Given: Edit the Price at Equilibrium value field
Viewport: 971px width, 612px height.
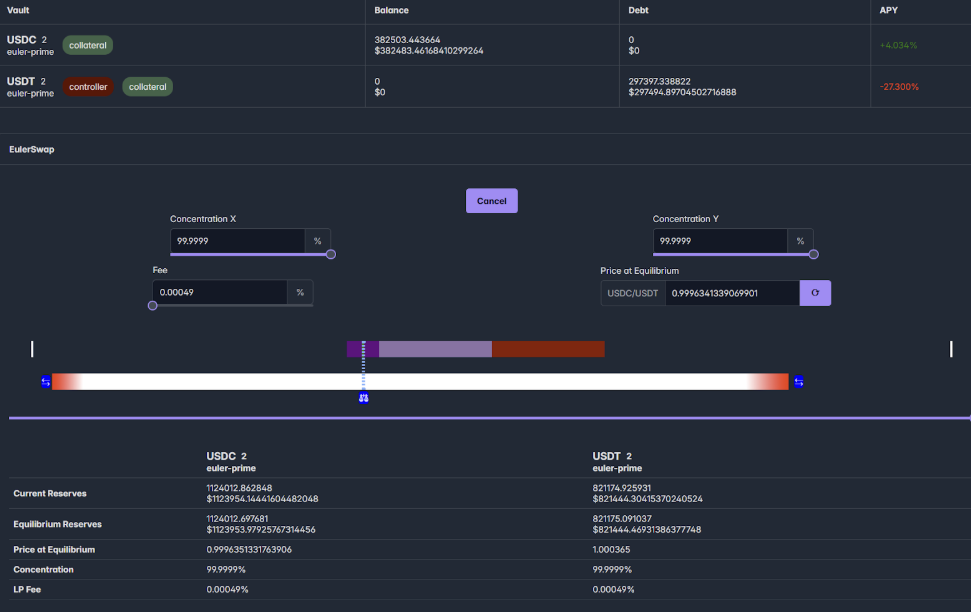Looking at the screenshot, I should tap(731, 293).
